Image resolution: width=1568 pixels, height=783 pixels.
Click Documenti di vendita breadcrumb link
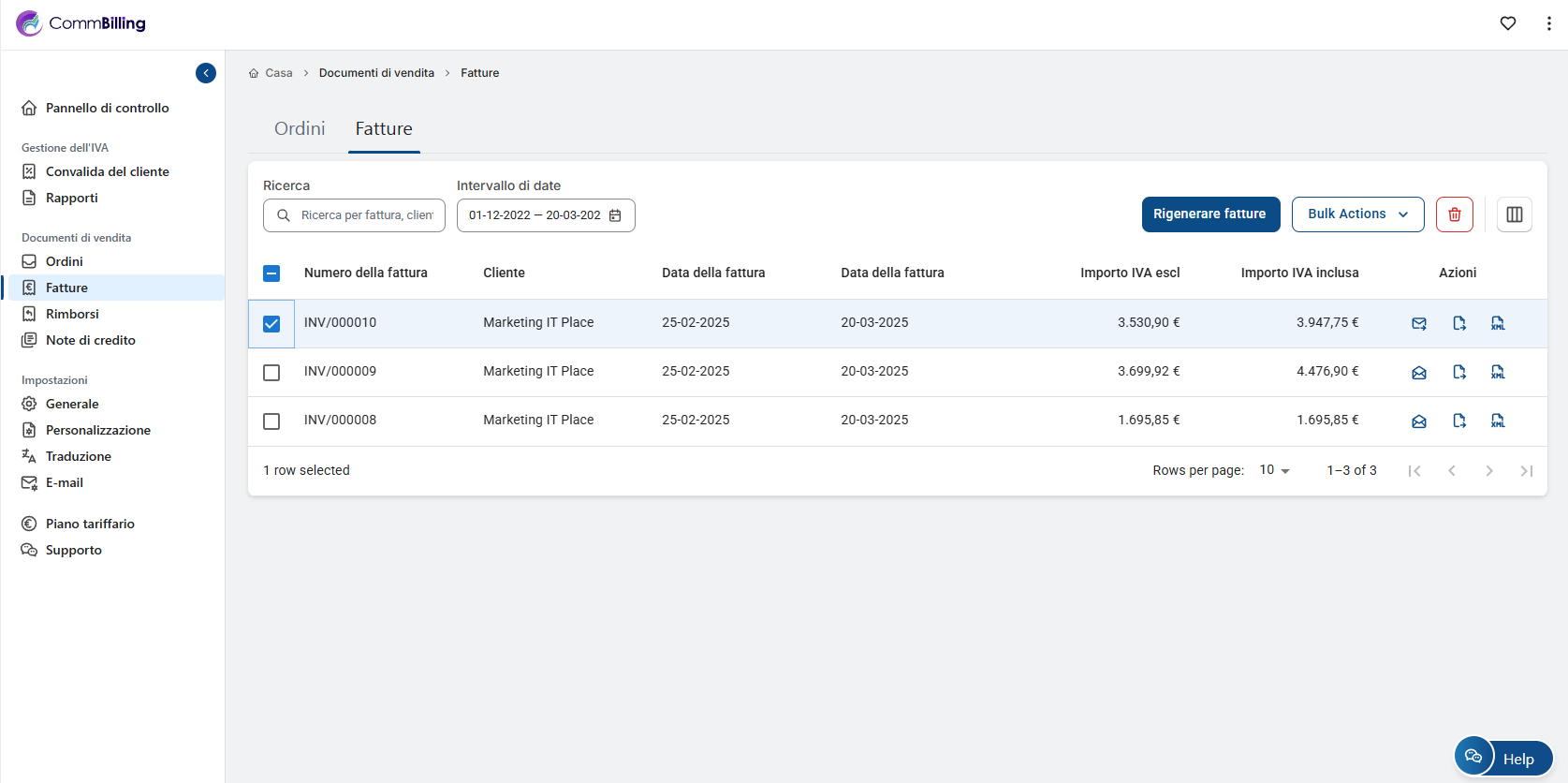pos(376,73)
